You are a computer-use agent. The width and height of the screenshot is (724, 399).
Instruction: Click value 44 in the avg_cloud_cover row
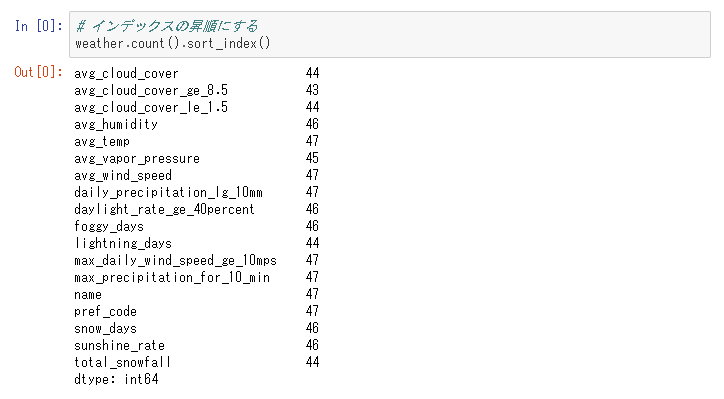[x=312, y=73]
